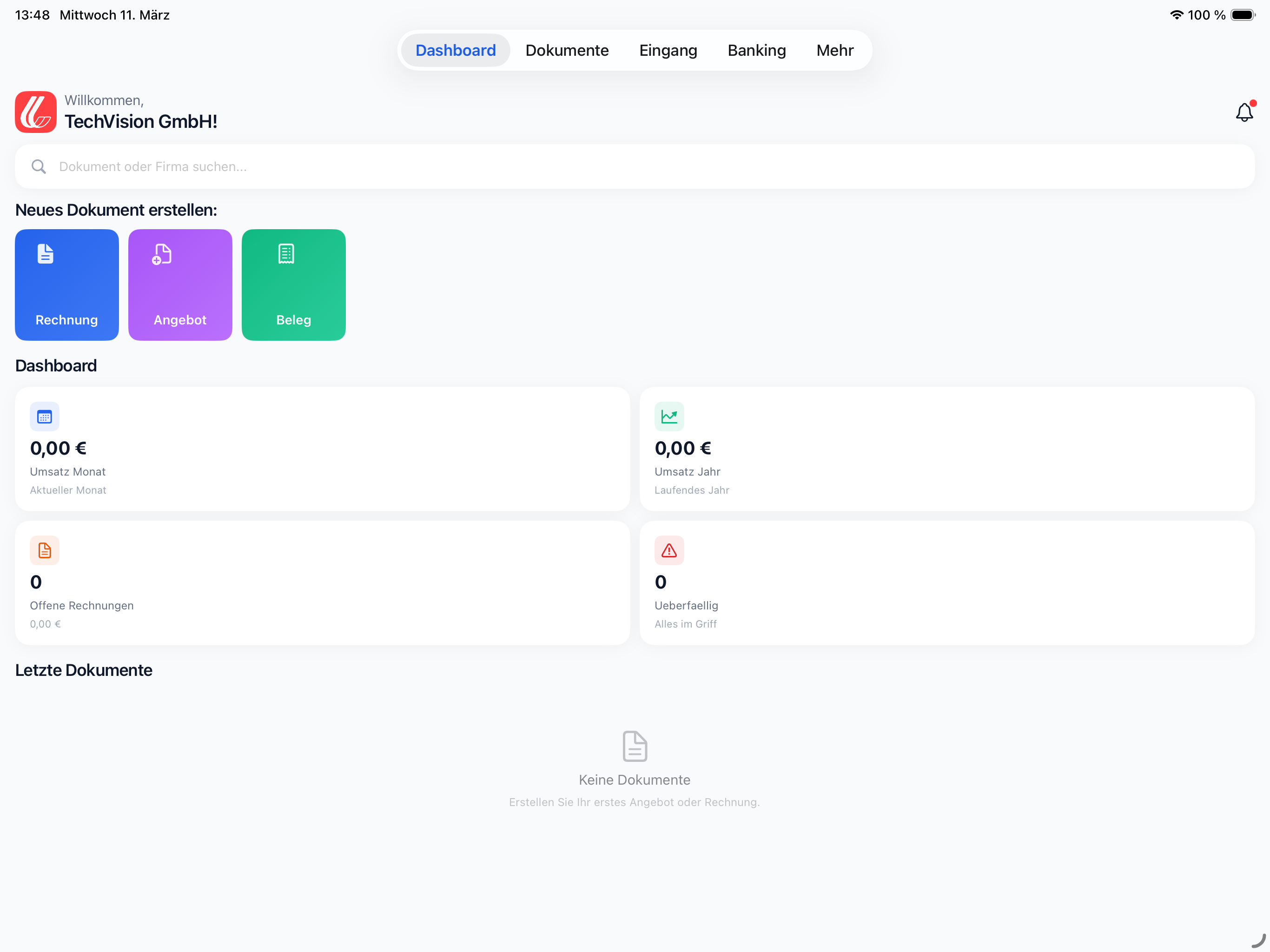The width and height of the screenshot is (1270, 952).
Task: Go to the Banking tab
Action: (757, 51)
